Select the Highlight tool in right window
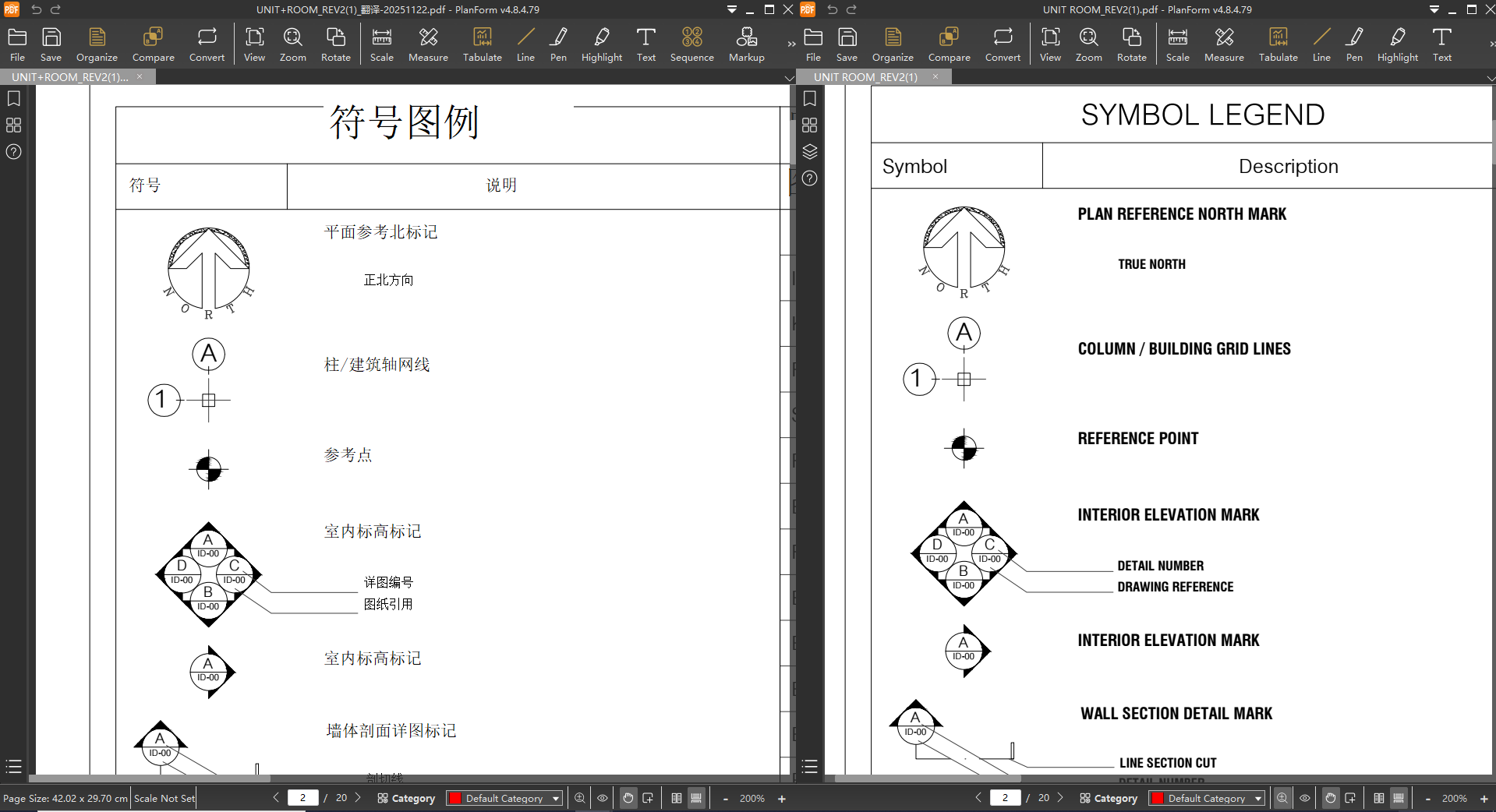 [x=1397, y=44]
